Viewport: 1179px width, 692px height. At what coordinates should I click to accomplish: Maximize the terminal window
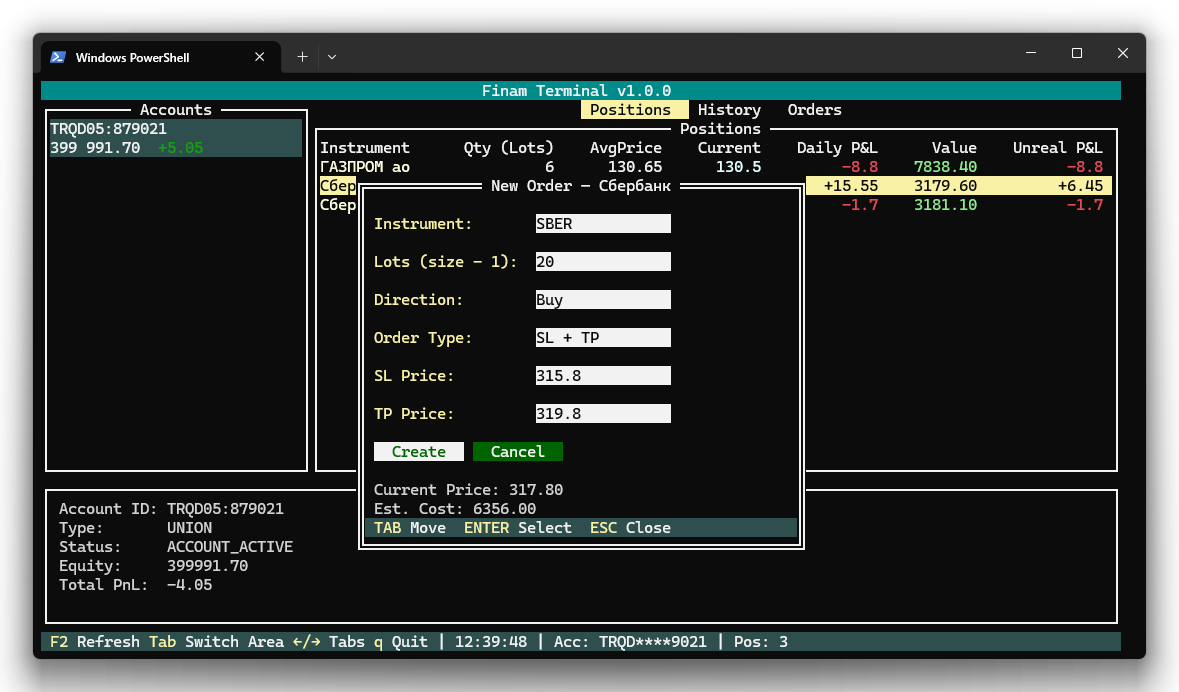tap(1077, 54)
